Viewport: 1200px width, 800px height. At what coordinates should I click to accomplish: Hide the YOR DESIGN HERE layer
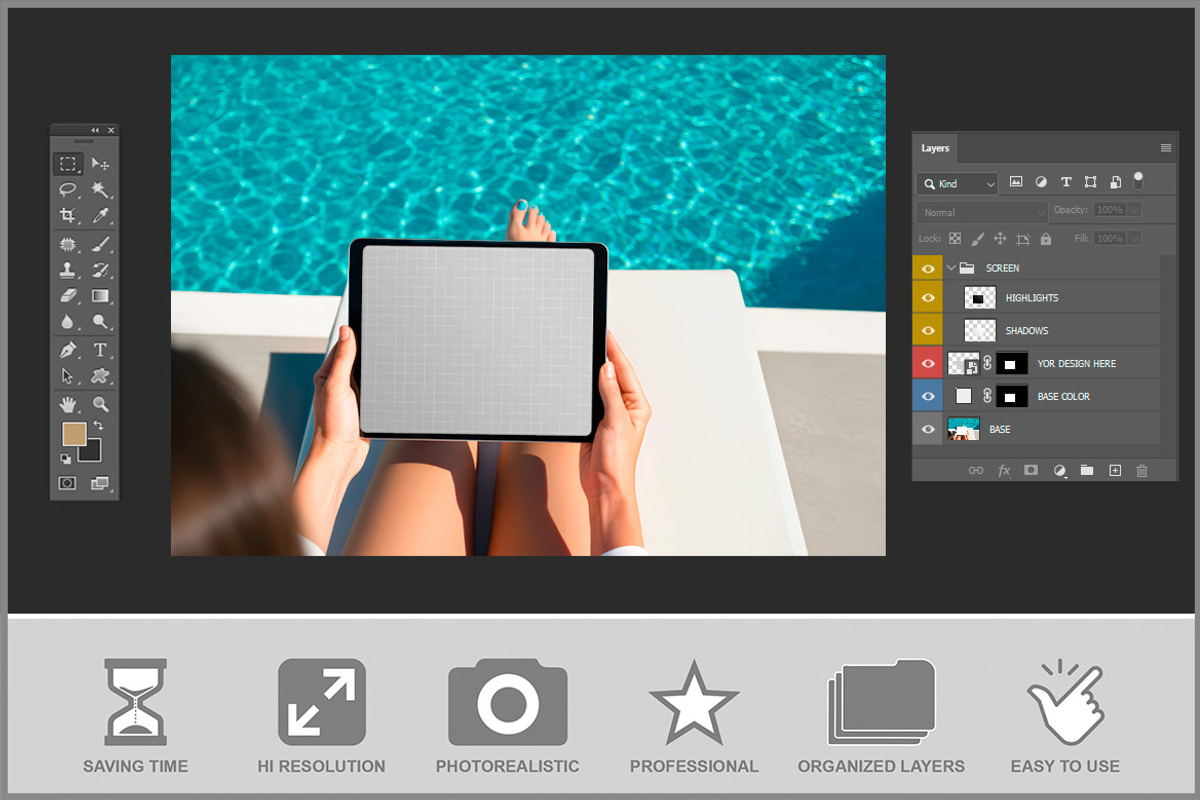tap(928, 363)
